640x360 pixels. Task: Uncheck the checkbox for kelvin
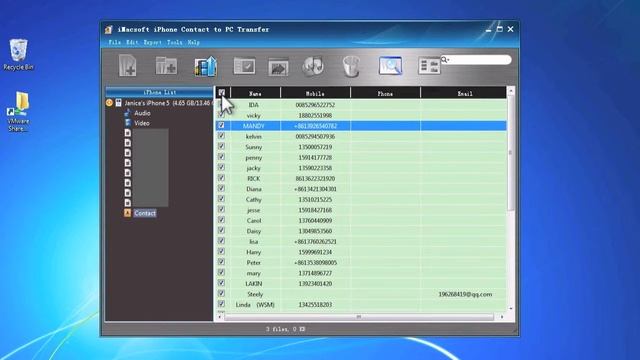(221, 136)
